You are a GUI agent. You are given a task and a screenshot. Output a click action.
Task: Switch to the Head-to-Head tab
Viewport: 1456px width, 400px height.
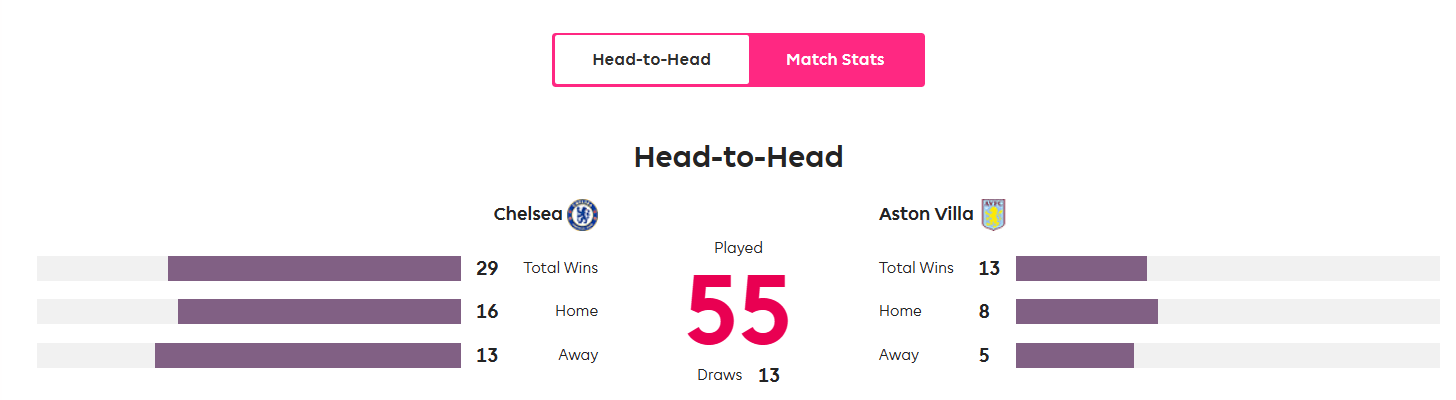pos(651,60)
